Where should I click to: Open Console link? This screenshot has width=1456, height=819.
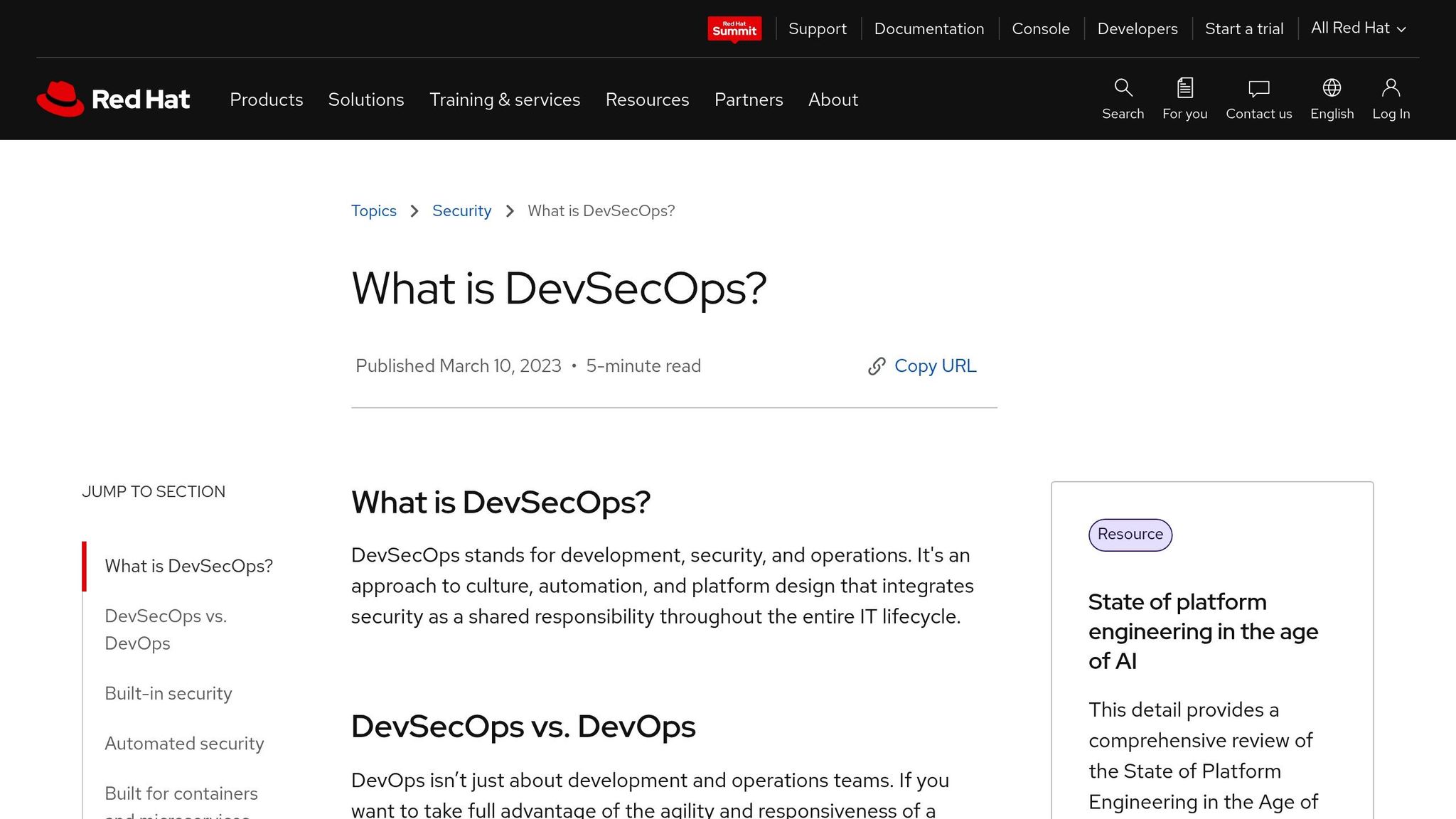[1041, 28]
